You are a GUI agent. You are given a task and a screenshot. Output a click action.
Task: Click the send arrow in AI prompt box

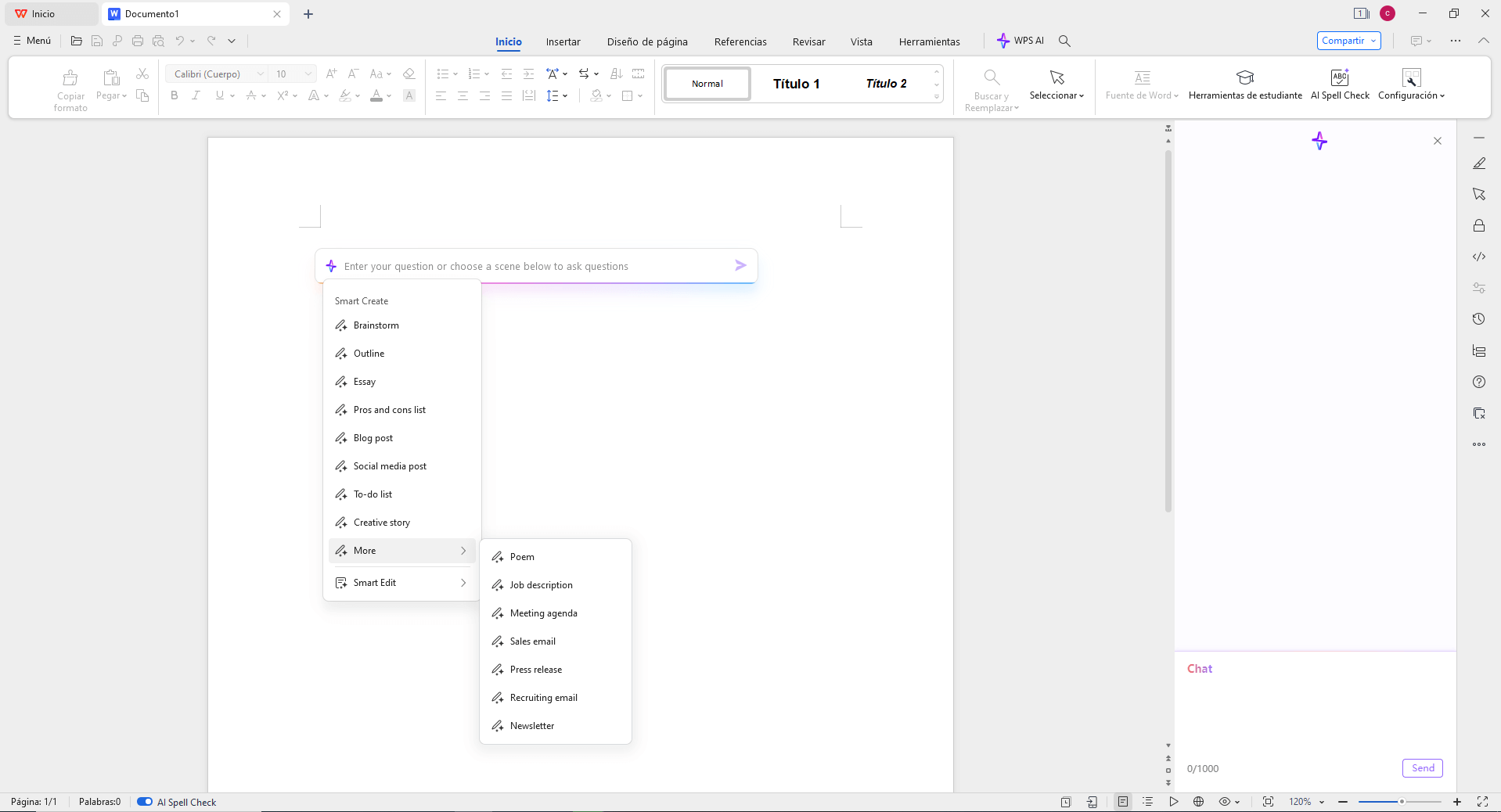[740, 266]
